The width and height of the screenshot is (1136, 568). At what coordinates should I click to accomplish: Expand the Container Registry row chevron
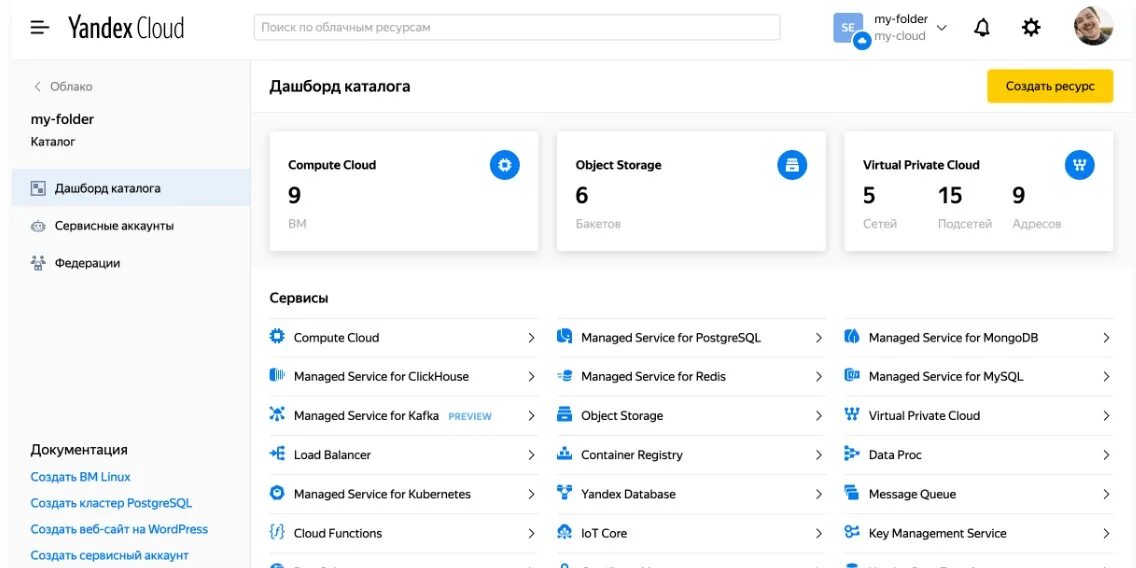[819, 455]
